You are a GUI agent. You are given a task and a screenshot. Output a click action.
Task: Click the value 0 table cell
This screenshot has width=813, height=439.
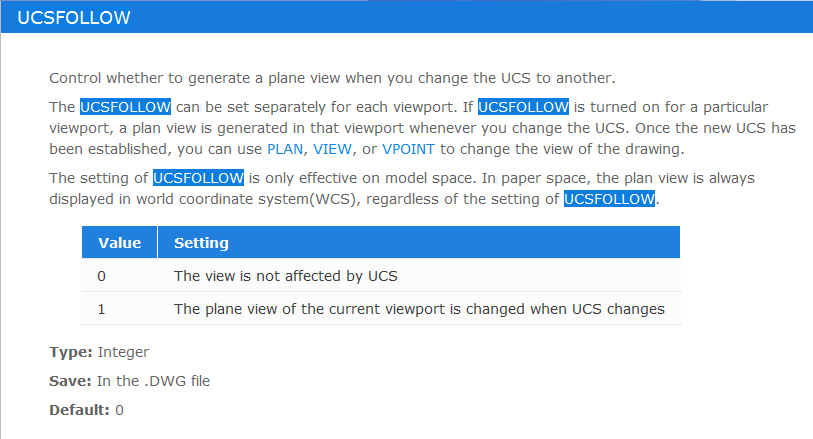(102, 276)
